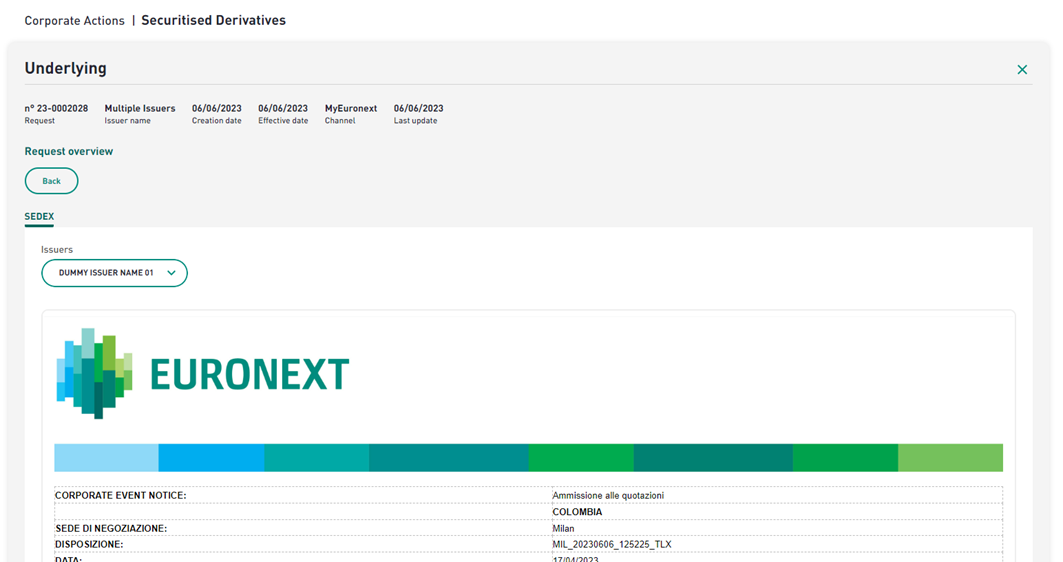Click the CORPORATE EVENT NOTICE label
Screen dimensions: 1063x562
coord(121,496)
